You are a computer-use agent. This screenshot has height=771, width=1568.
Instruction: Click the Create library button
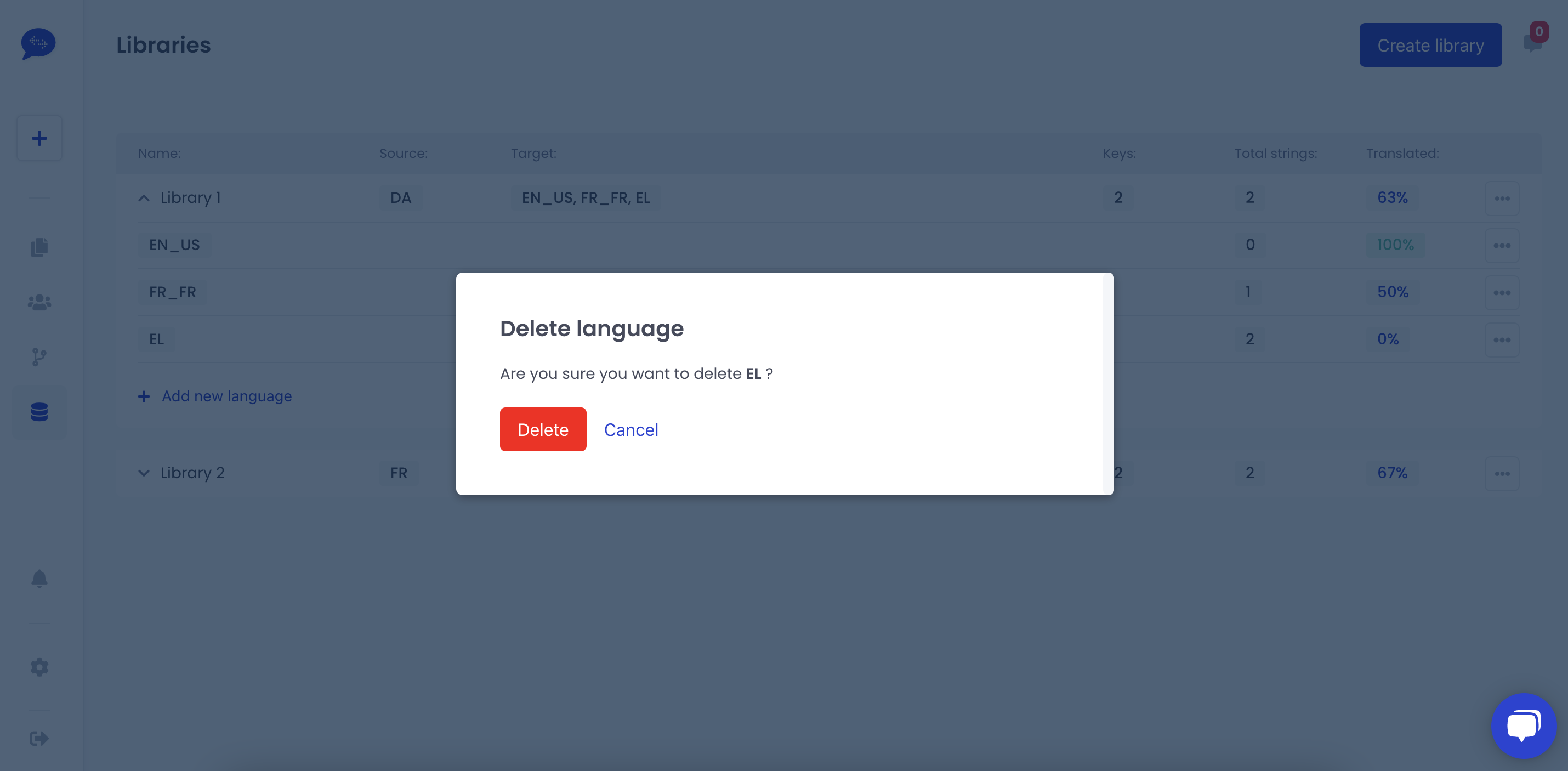[1430, 45]
